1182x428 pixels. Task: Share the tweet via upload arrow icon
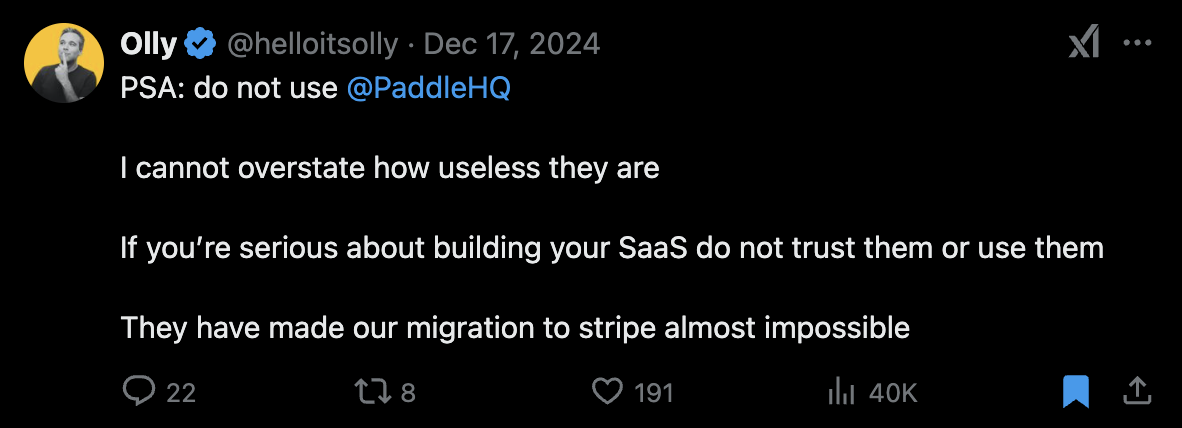1137,390
